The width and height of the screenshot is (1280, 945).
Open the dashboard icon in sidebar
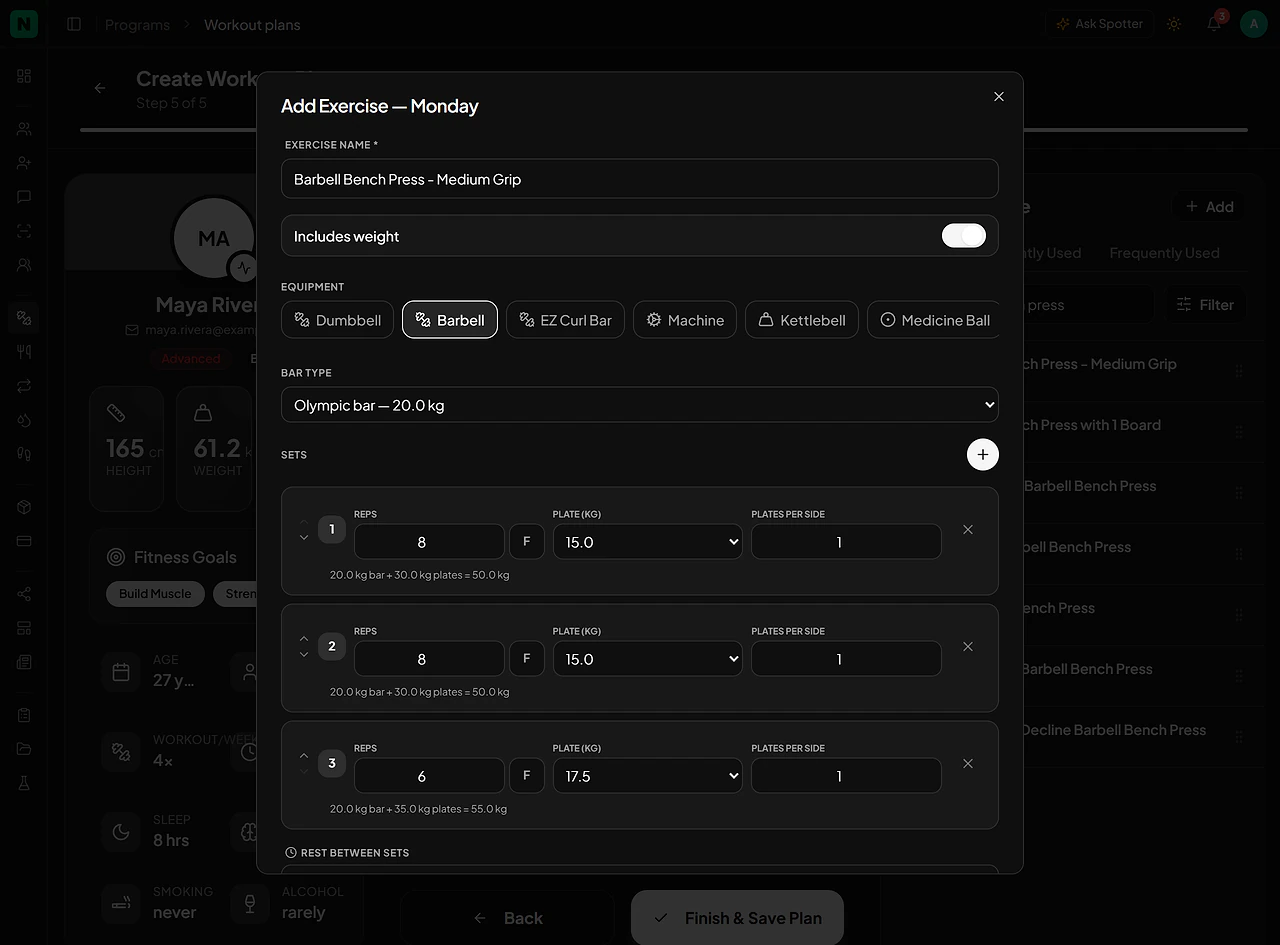pyautogui.click(x=24, y=76)
